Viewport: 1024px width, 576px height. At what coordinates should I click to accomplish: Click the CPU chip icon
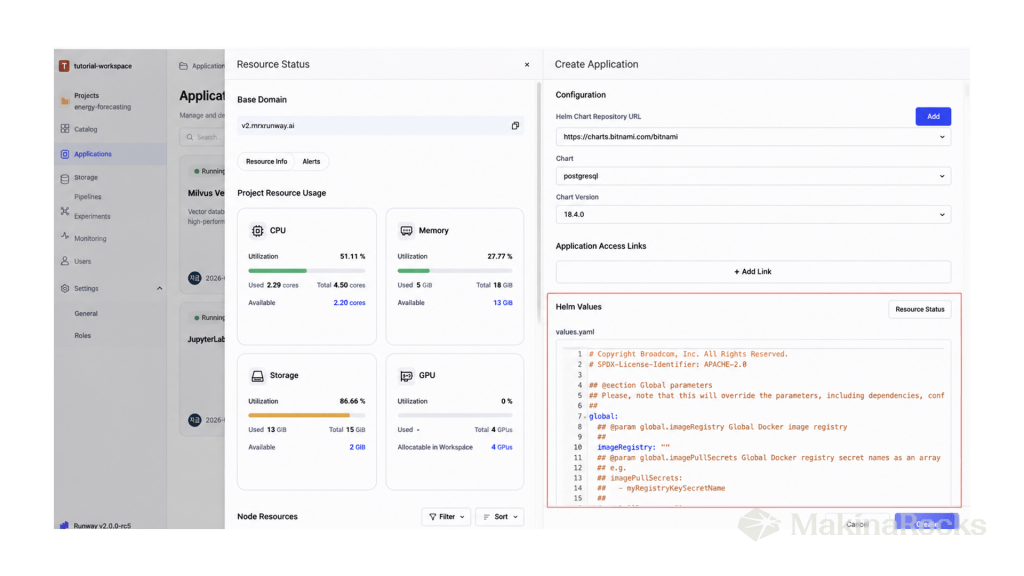257,231
